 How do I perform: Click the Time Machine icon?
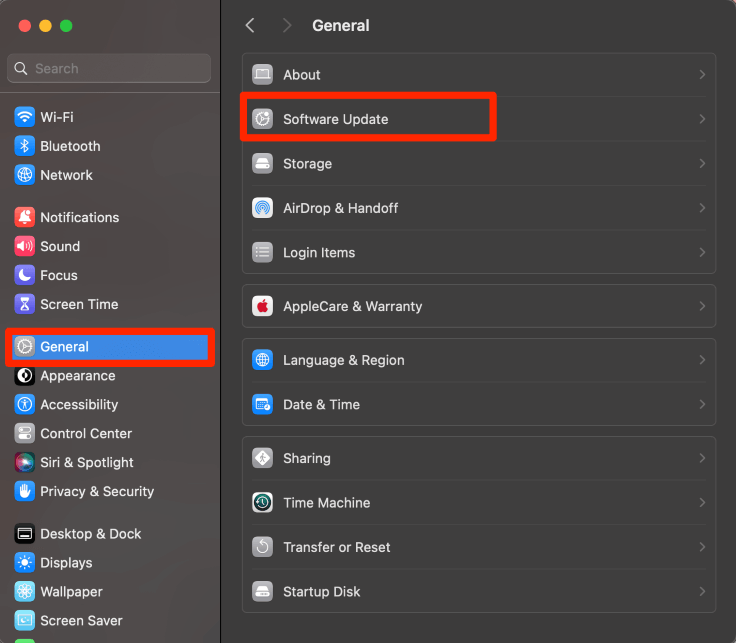[262, 503]
